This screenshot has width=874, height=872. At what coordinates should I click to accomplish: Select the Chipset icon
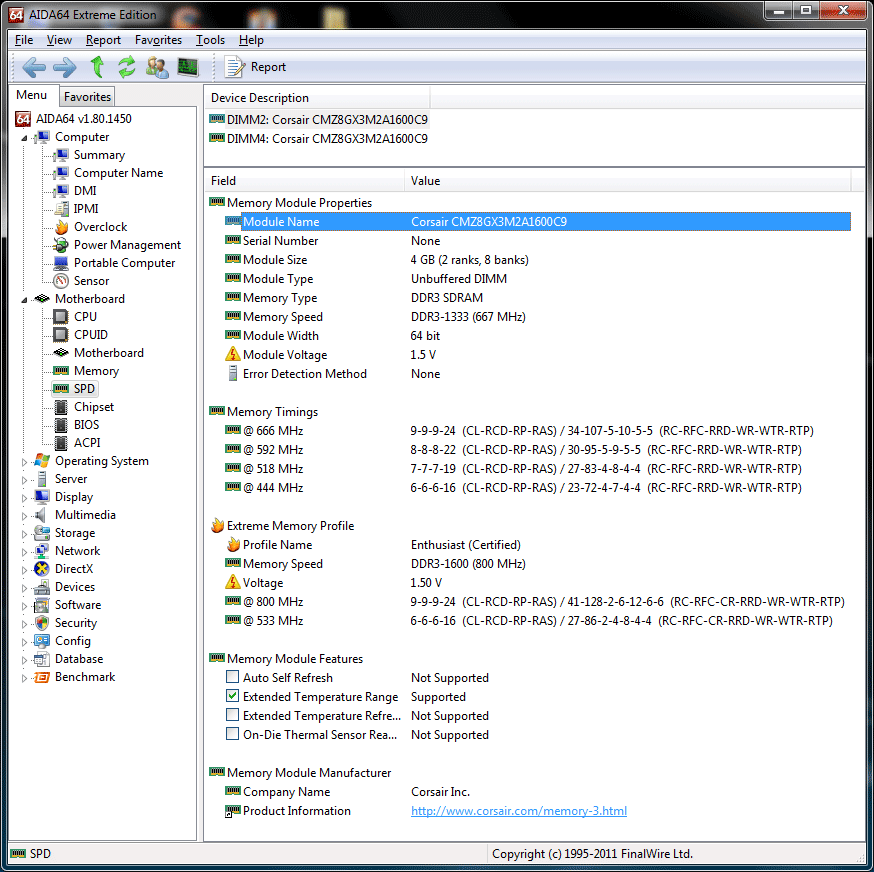(x=61, y=407)
